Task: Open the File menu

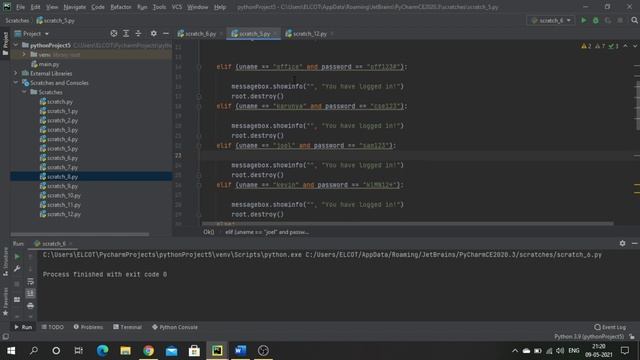Action: [20, 7]
